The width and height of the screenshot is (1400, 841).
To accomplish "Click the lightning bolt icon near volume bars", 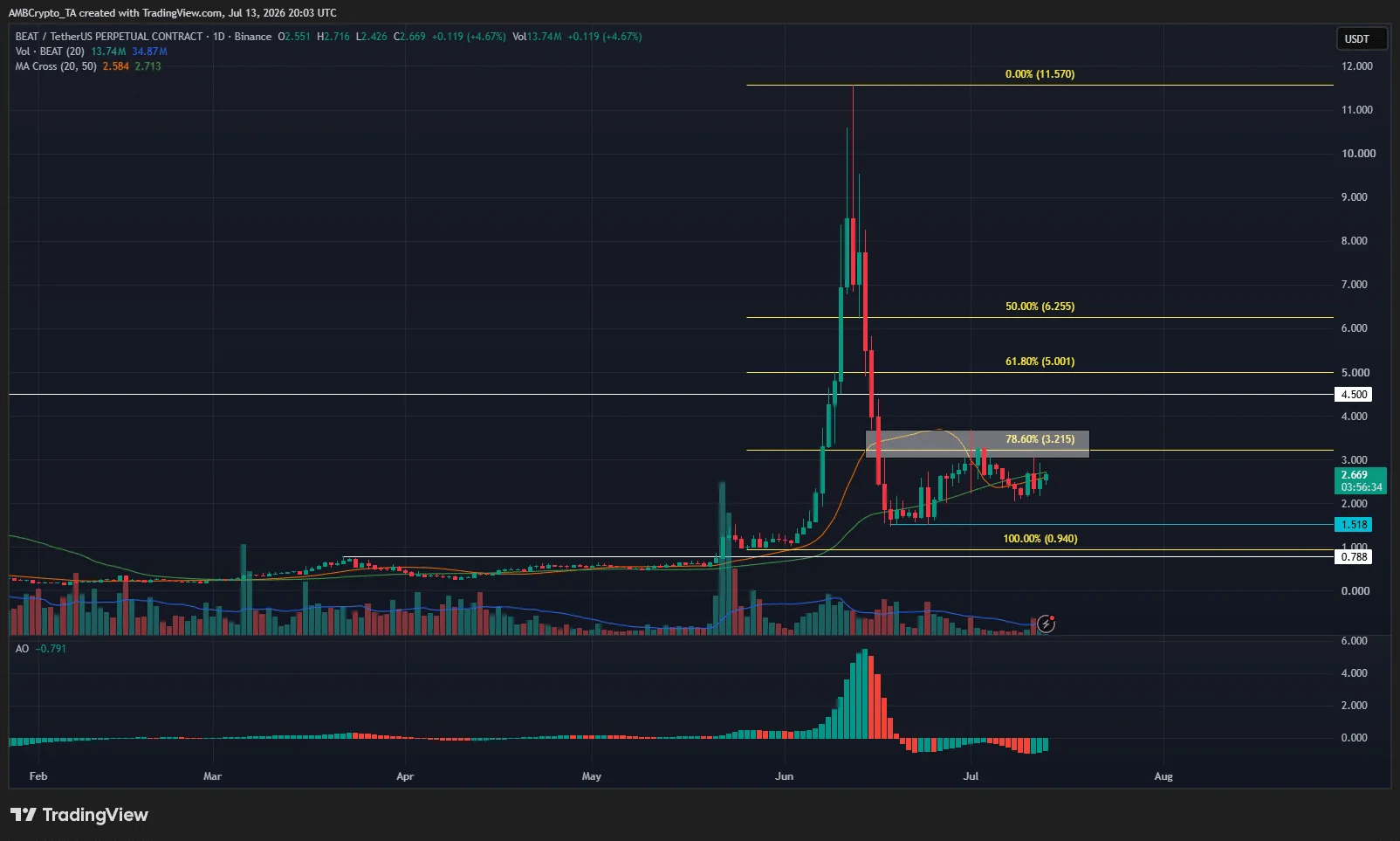I will pos(1046,624).
